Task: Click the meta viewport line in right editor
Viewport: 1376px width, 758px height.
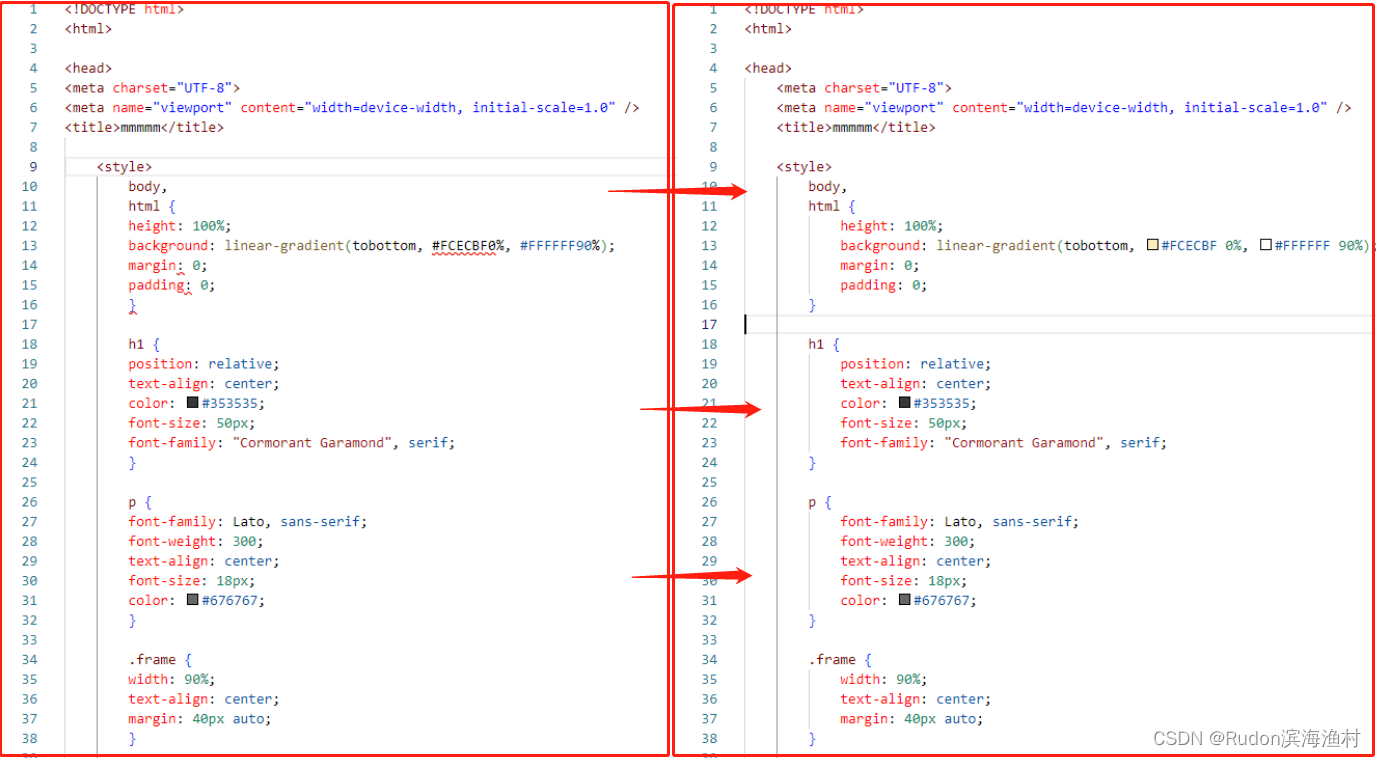Action: tap(1064, 107)
